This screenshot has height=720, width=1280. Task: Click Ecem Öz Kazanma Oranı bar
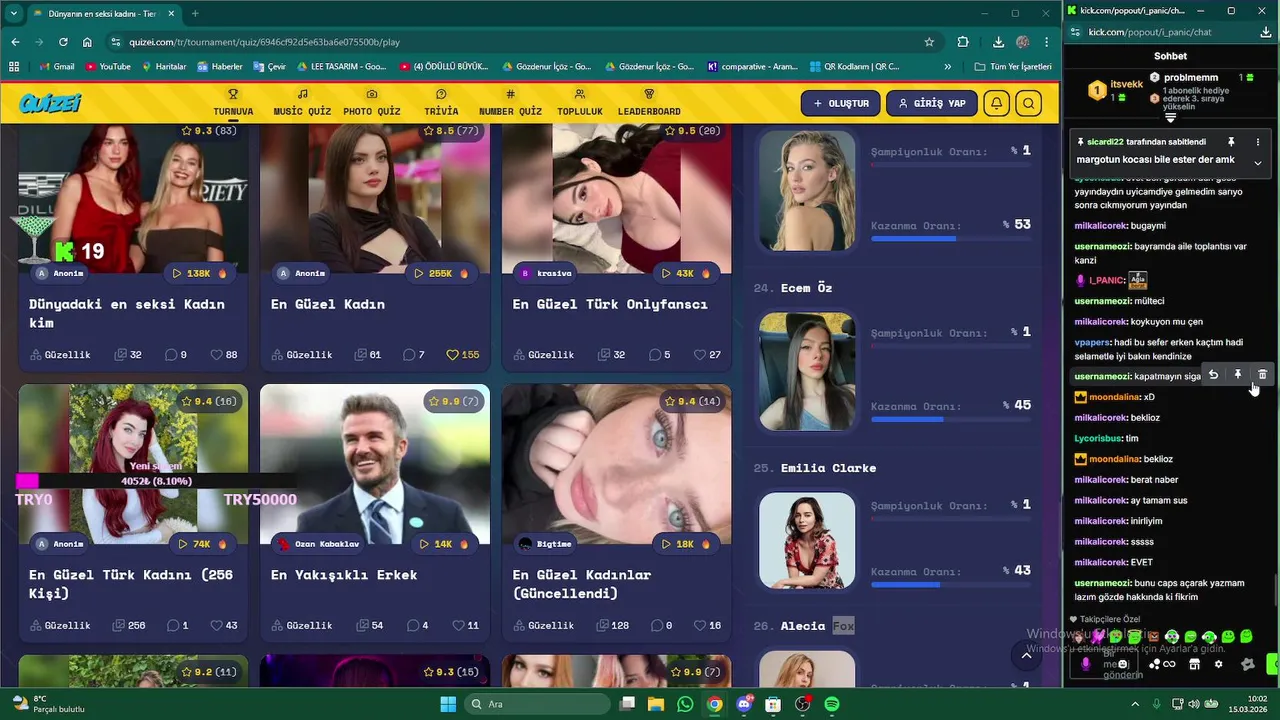pyautogui.click(x=950, y=420)
